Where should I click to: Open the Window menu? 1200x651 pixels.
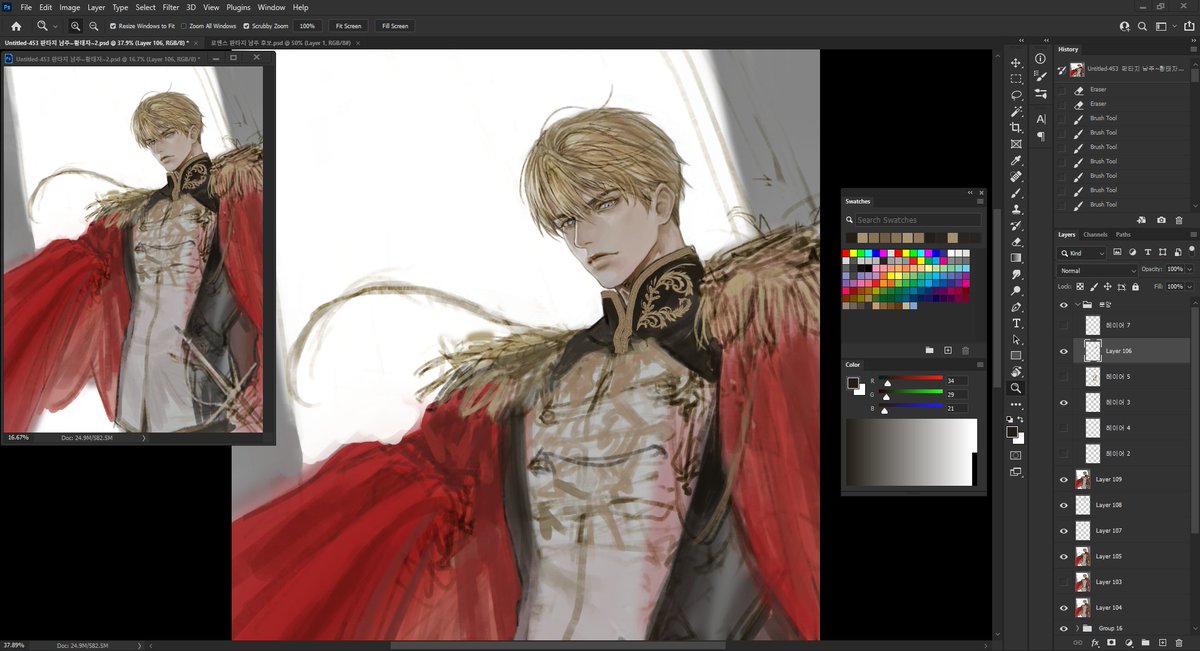tap(271, 7)
